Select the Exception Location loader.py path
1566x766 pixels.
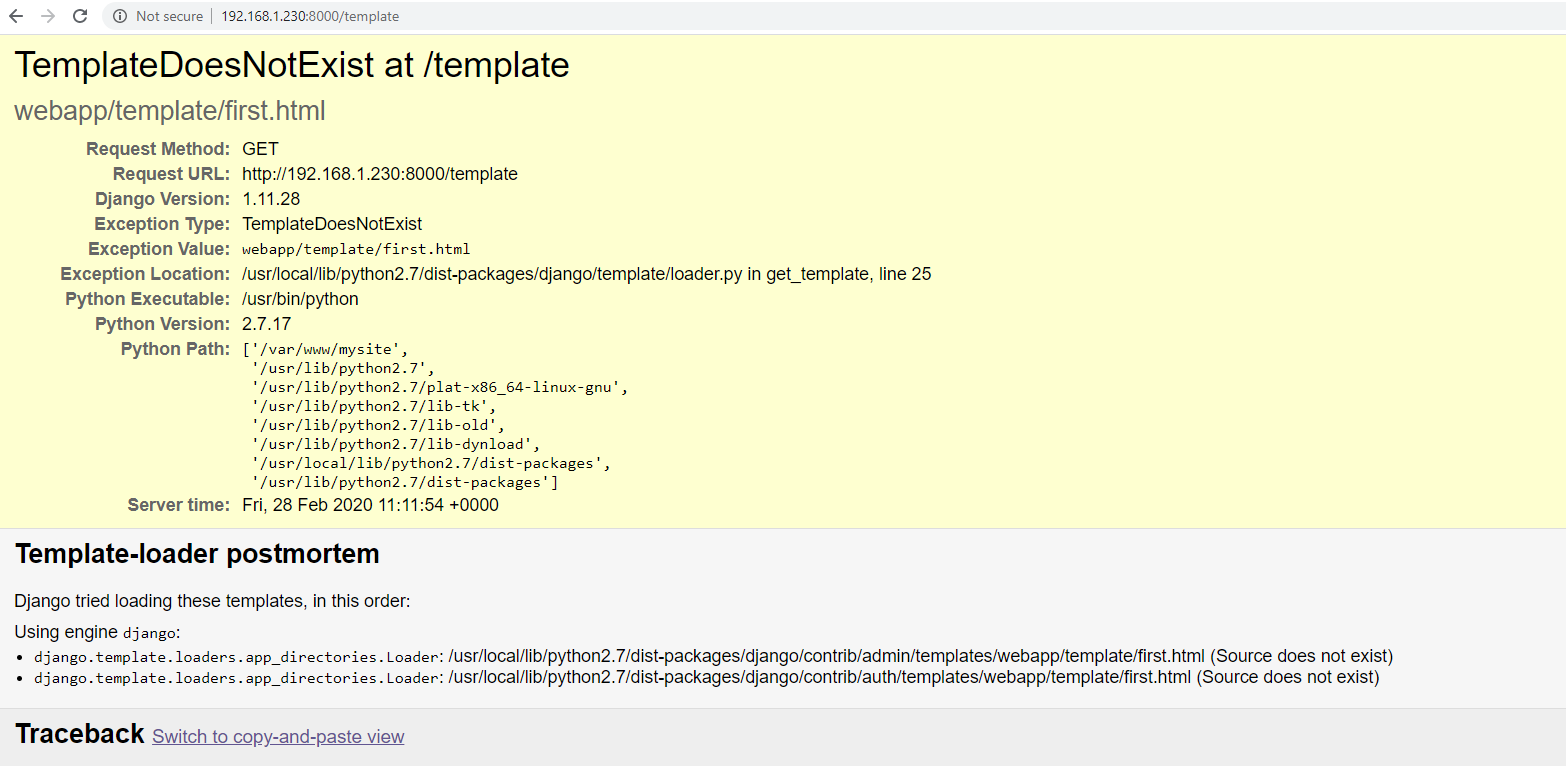coord(587,274)
